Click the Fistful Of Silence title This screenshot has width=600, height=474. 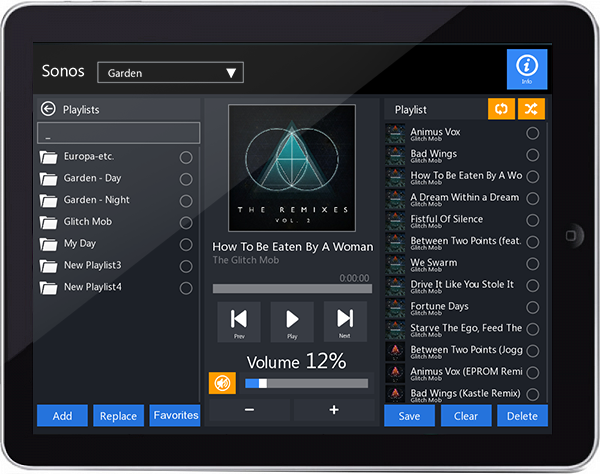pos(447,219)
